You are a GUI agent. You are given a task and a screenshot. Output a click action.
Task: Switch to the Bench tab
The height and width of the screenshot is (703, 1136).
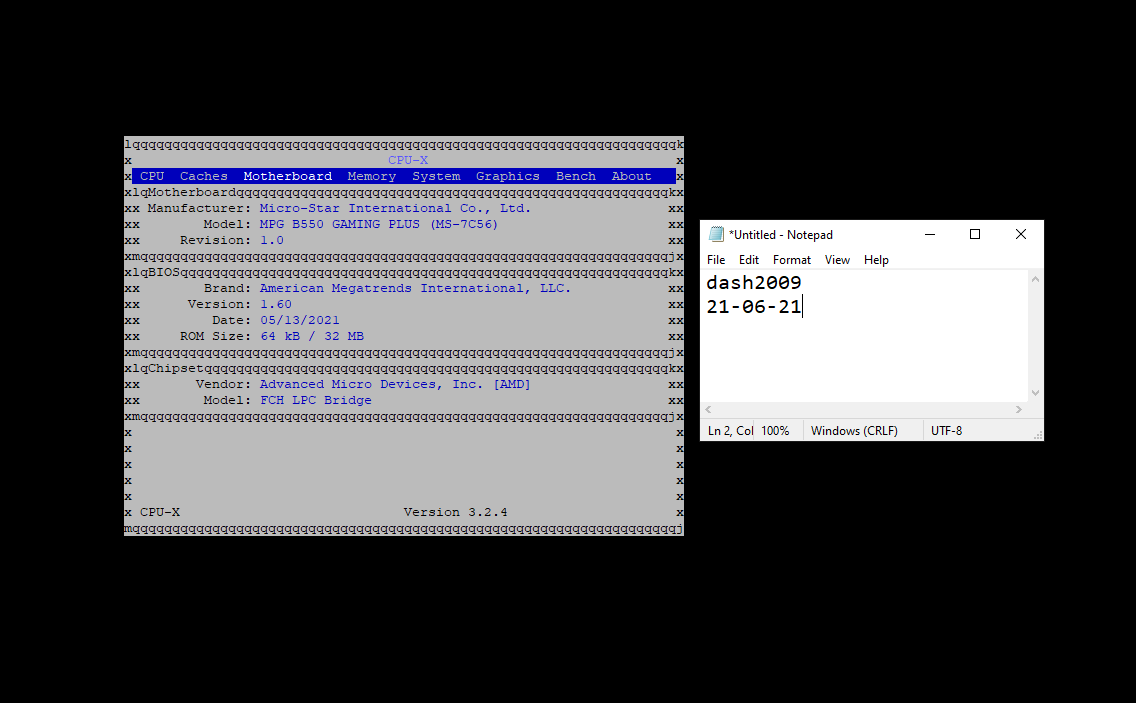576,176
